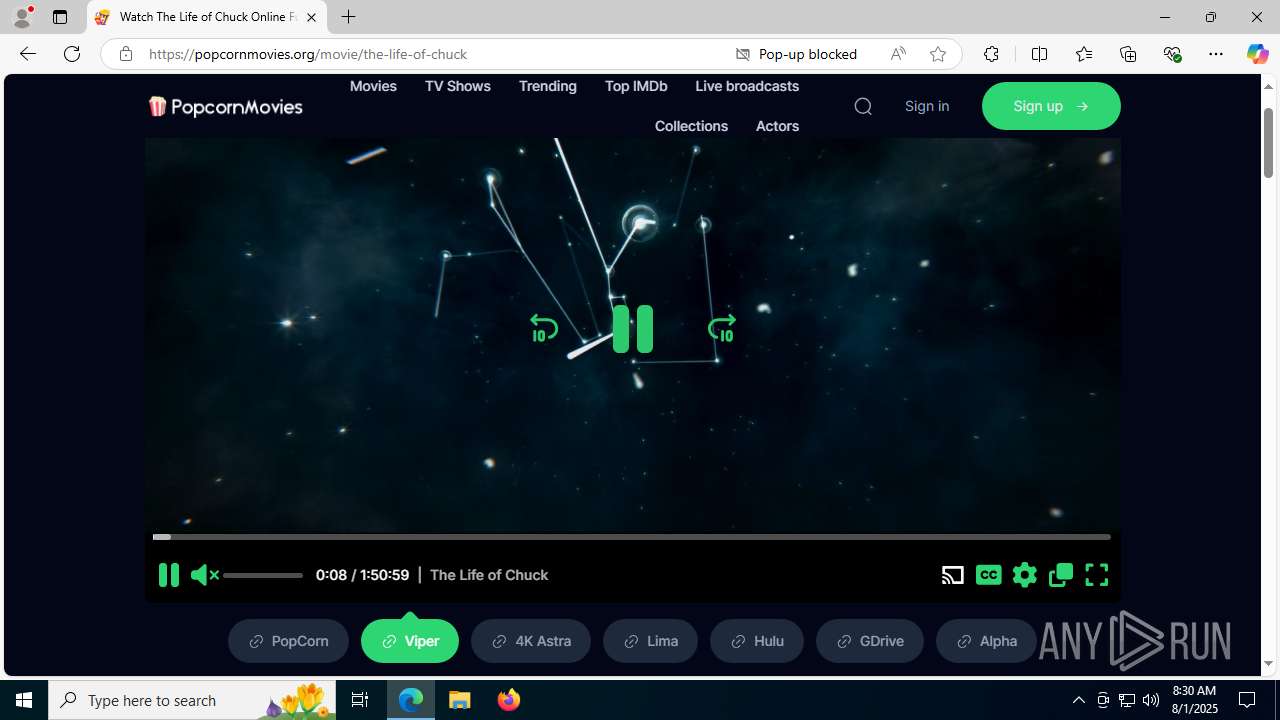Select the PopCorn server
Viewport: 1280px width, 720px height.
click(x=288, y=641)
